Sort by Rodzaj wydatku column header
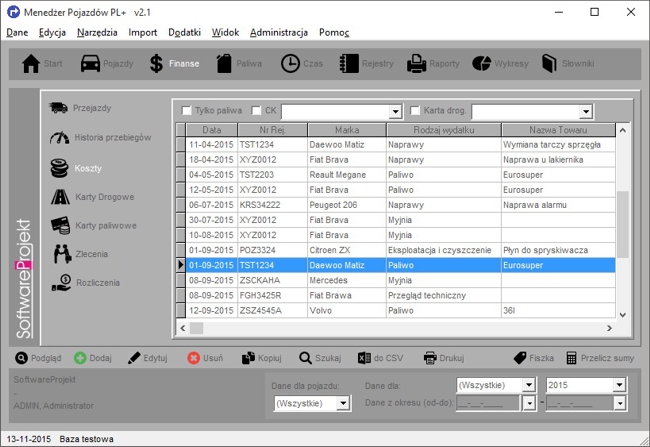This screenshot has width=650, height=447. (444, 130)
